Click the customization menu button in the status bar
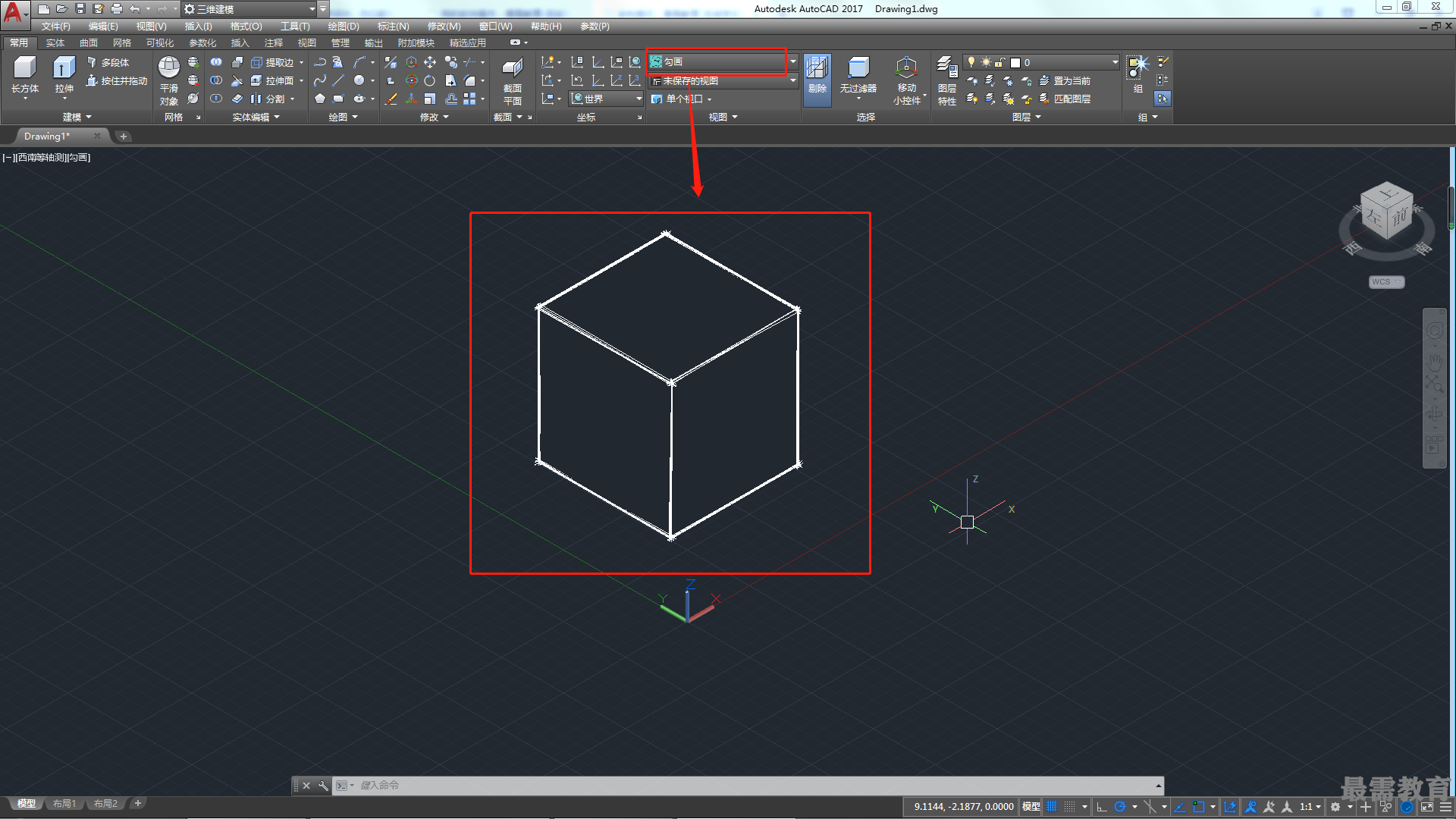Image resolution: width=1456 pixels, height=819 pixels. (x=1445, y=807)
